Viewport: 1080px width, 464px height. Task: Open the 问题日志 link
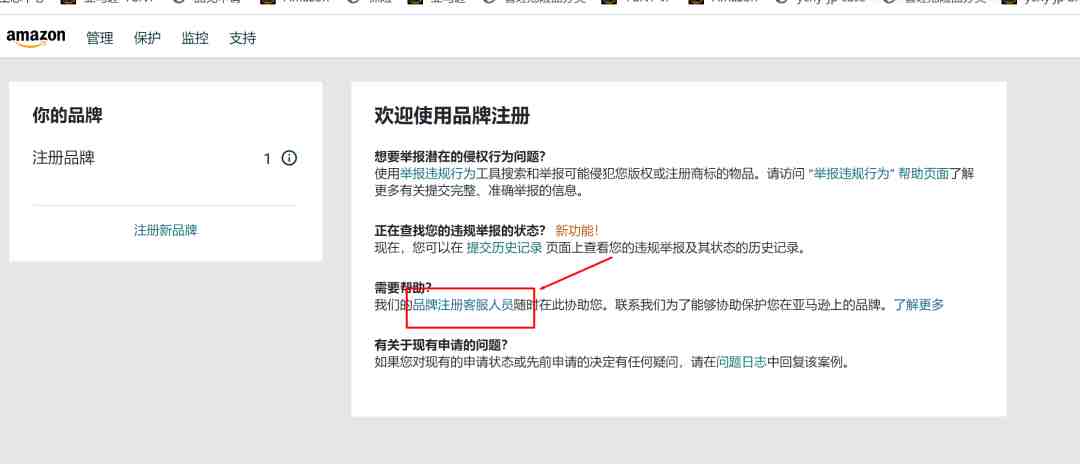(741, 361)
